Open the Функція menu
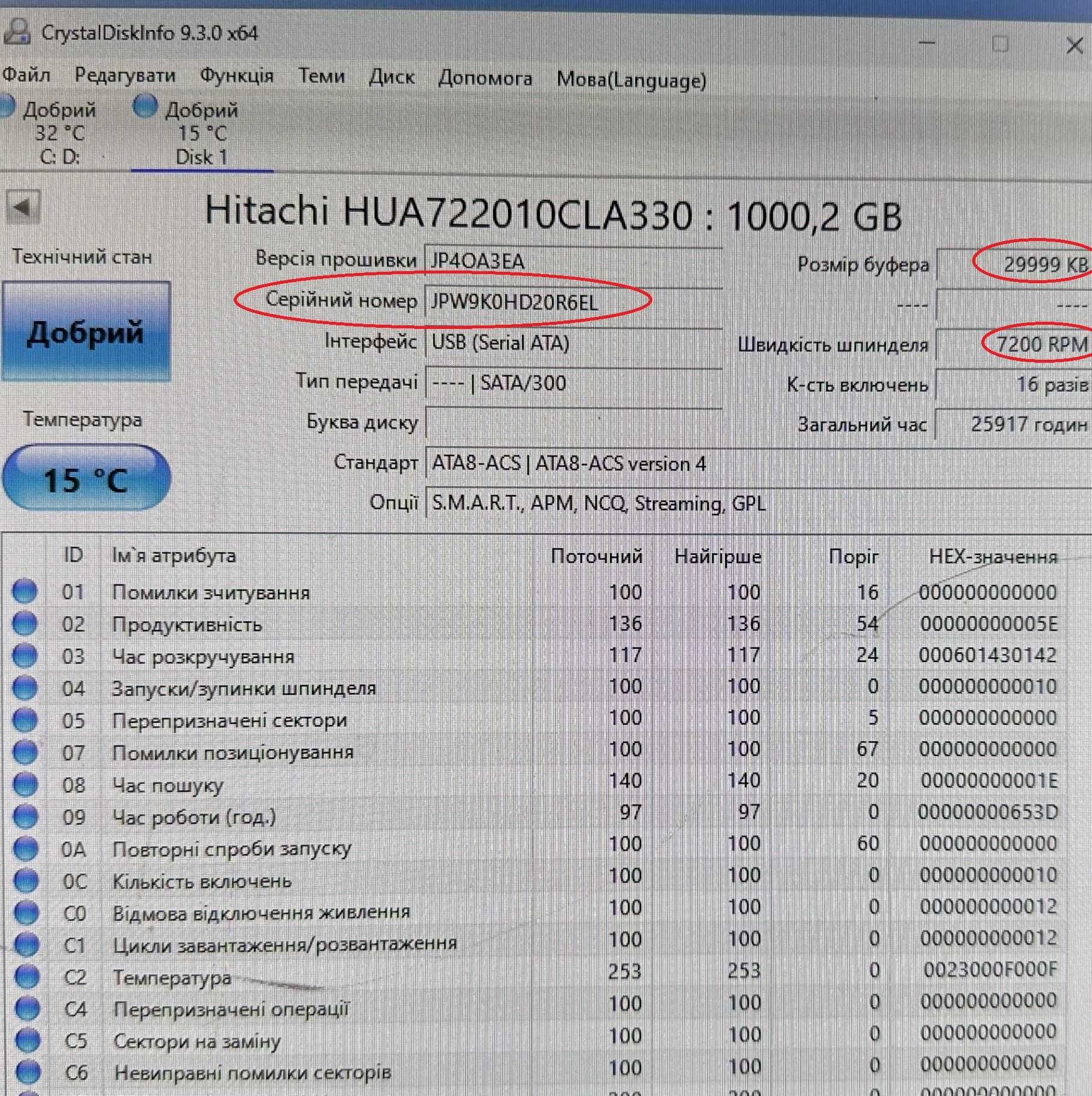The image size is (1092, 1096). click(237, 77)
